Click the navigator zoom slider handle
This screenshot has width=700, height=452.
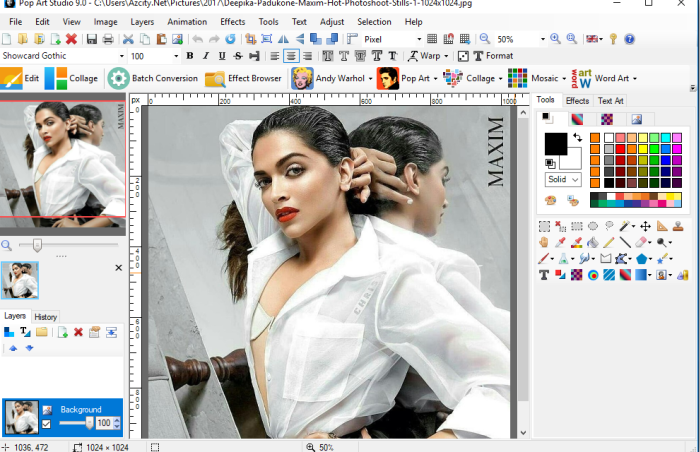pos(38,245)
